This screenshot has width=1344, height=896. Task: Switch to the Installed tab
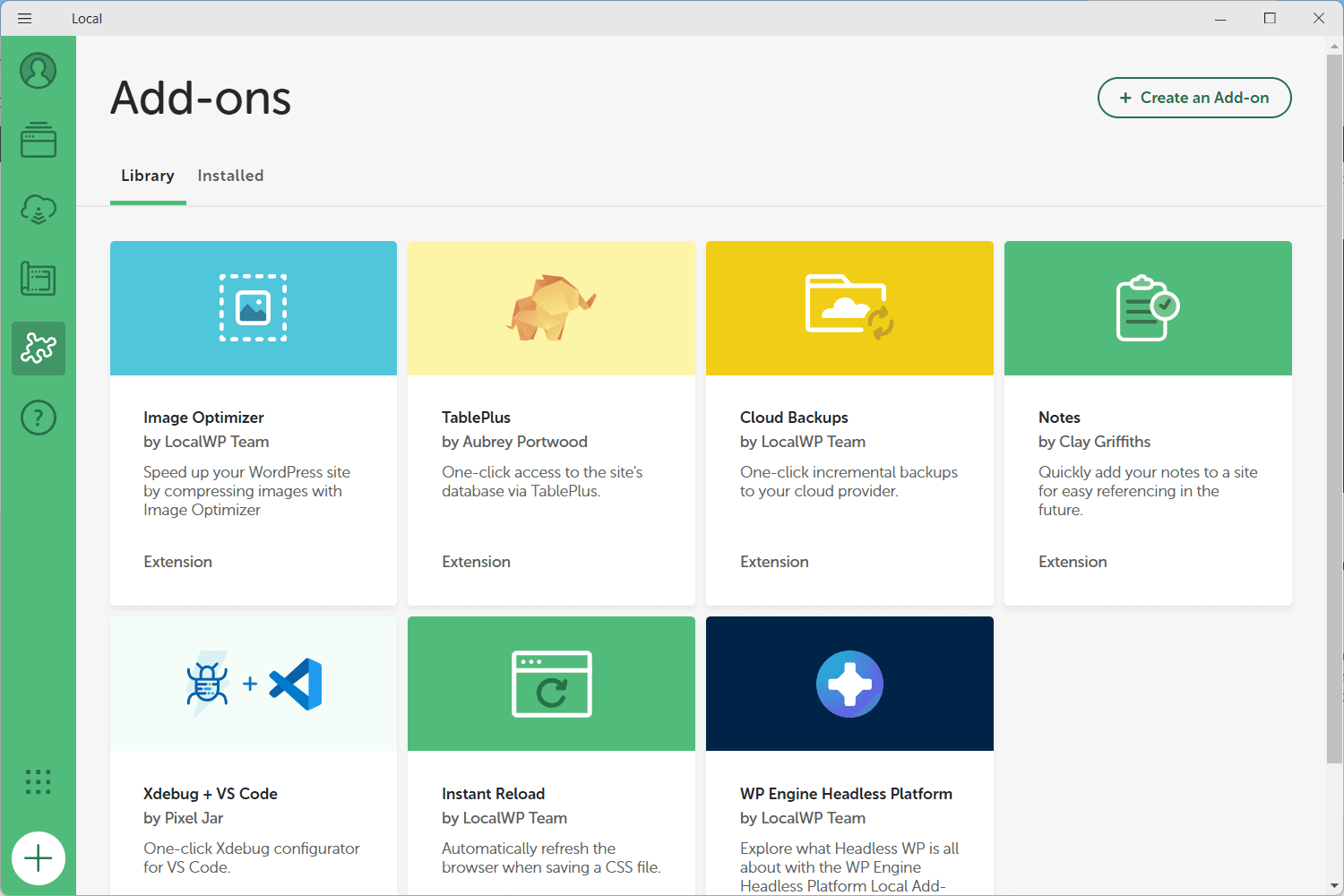click(230, 176)
